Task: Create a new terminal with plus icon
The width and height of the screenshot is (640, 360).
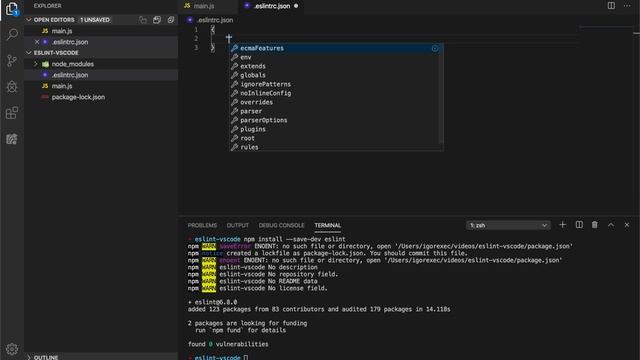Action: [x=562, y=225]
